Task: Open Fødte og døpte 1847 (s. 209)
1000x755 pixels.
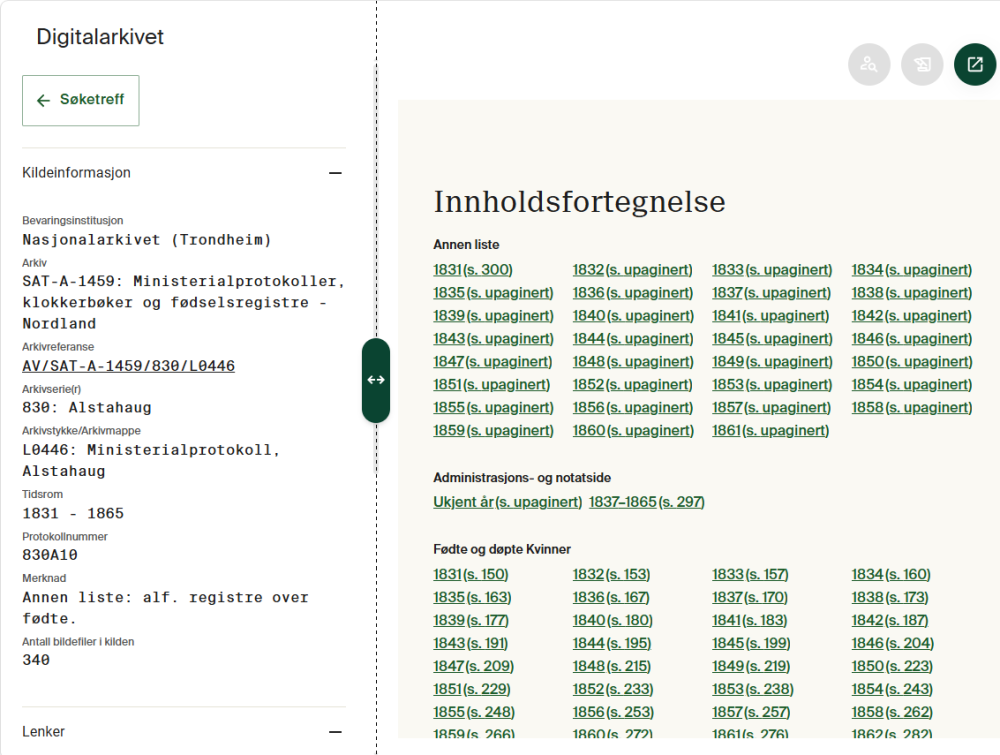Action: click(x=473, y=666)
